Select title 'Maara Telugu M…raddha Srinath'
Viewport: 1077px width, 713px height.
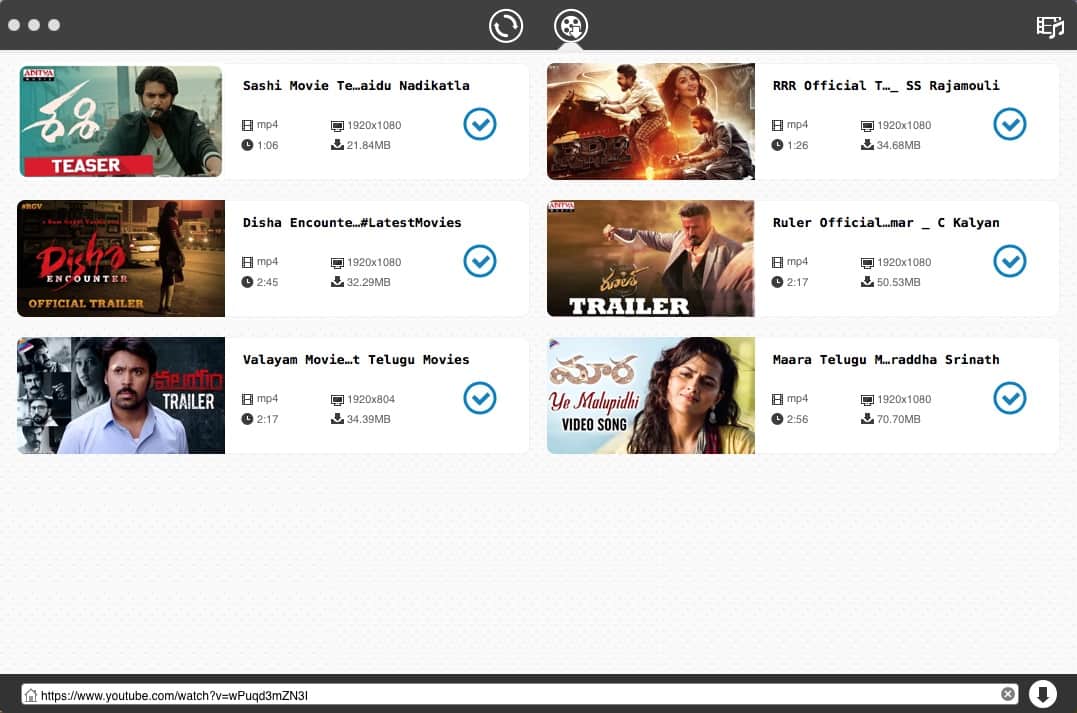tap(886, 359)
